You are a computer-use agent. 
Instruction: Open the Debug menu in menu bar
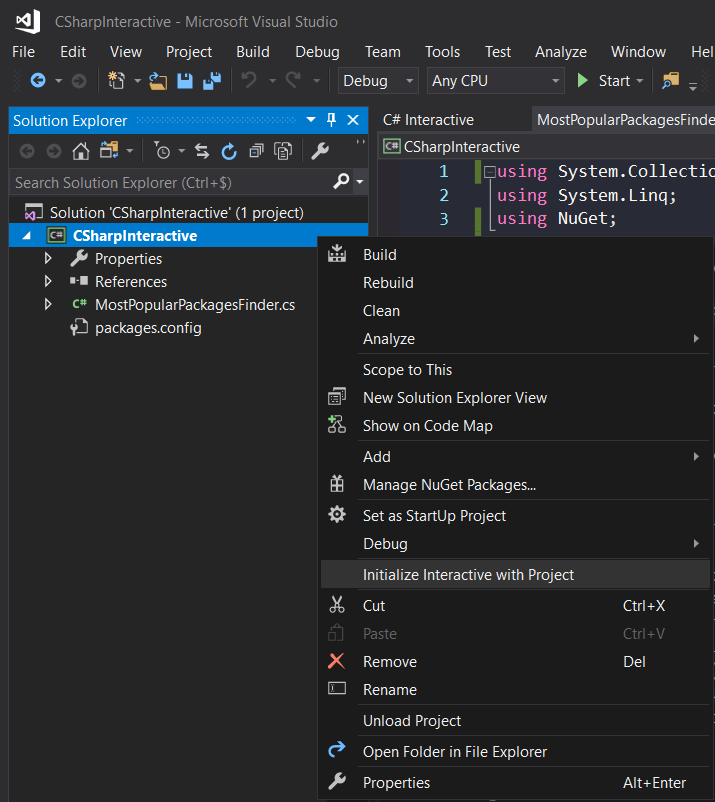(317, 52)
